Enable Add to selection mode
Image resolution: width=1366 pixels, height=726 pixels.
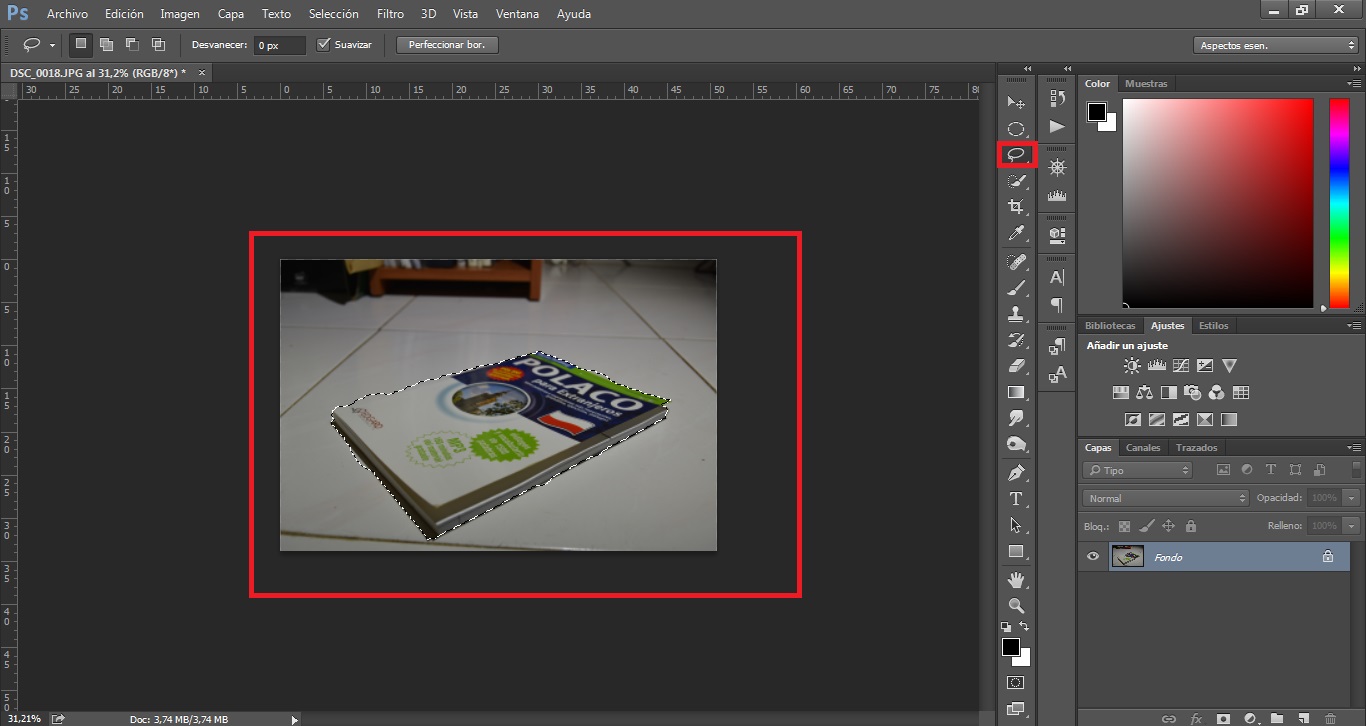pyautogui.click(x=106, y=44)
